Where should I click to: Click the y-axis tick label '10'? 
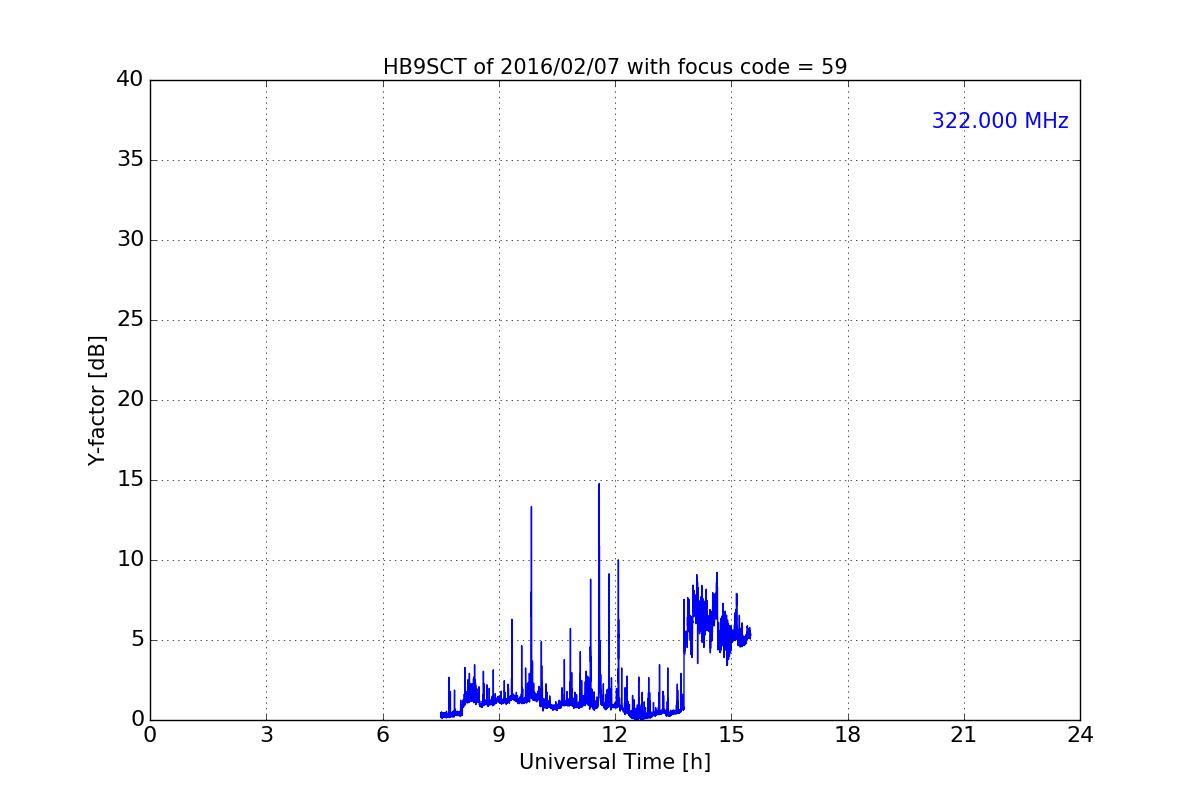pos(130,560)
